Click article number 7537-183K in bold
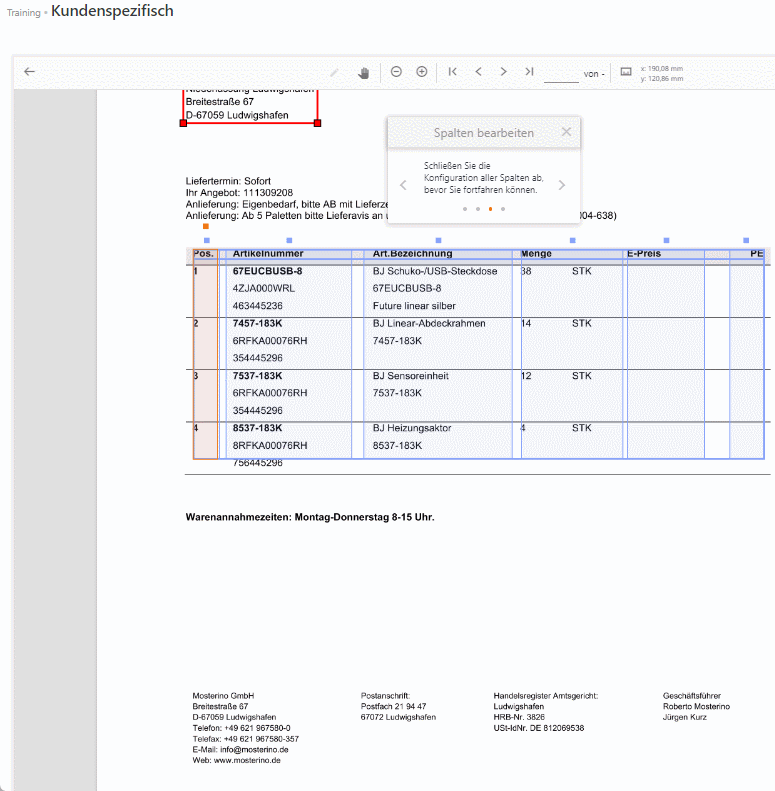The image size is (775, 791). (257, 376)
